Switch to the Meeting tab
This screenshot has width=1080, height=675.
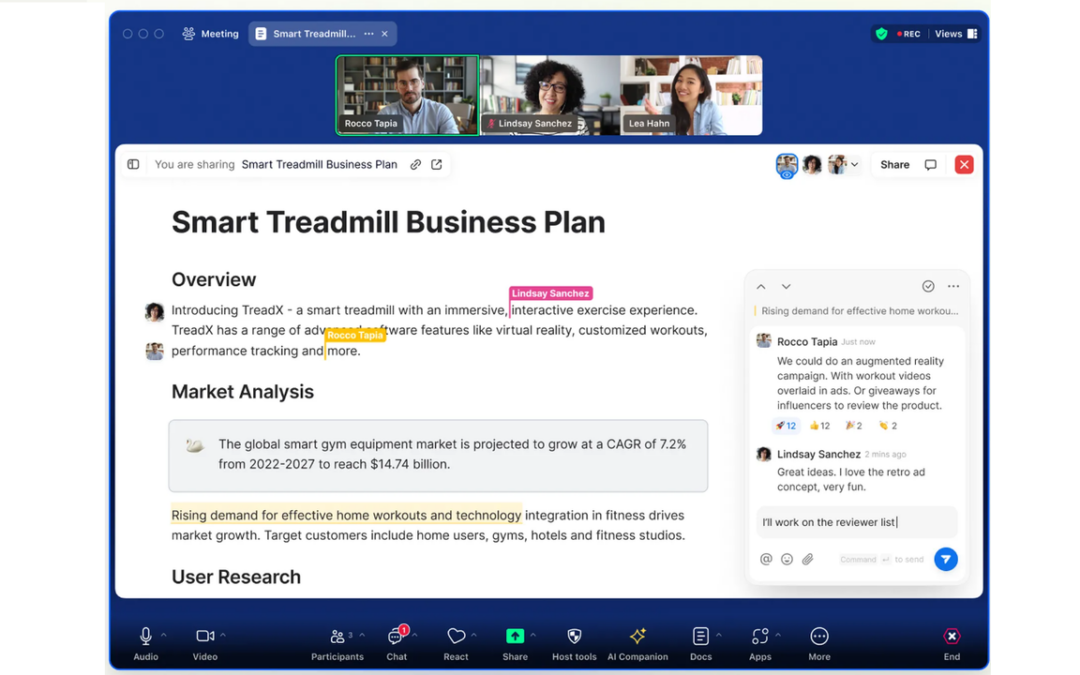point(211,34)
